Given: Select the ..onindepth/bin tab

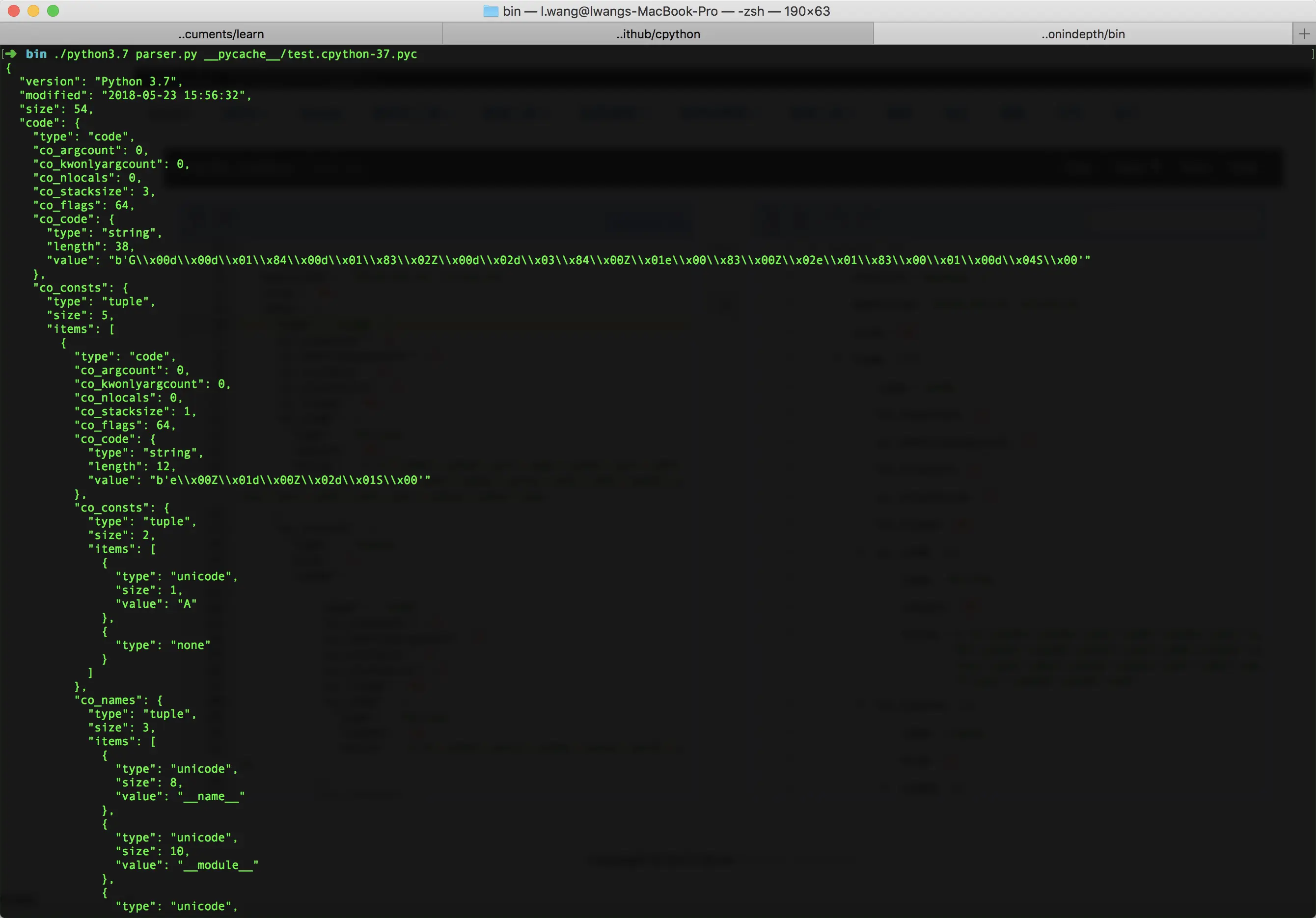Looking at the screenshot, I should pos(1083,34).
